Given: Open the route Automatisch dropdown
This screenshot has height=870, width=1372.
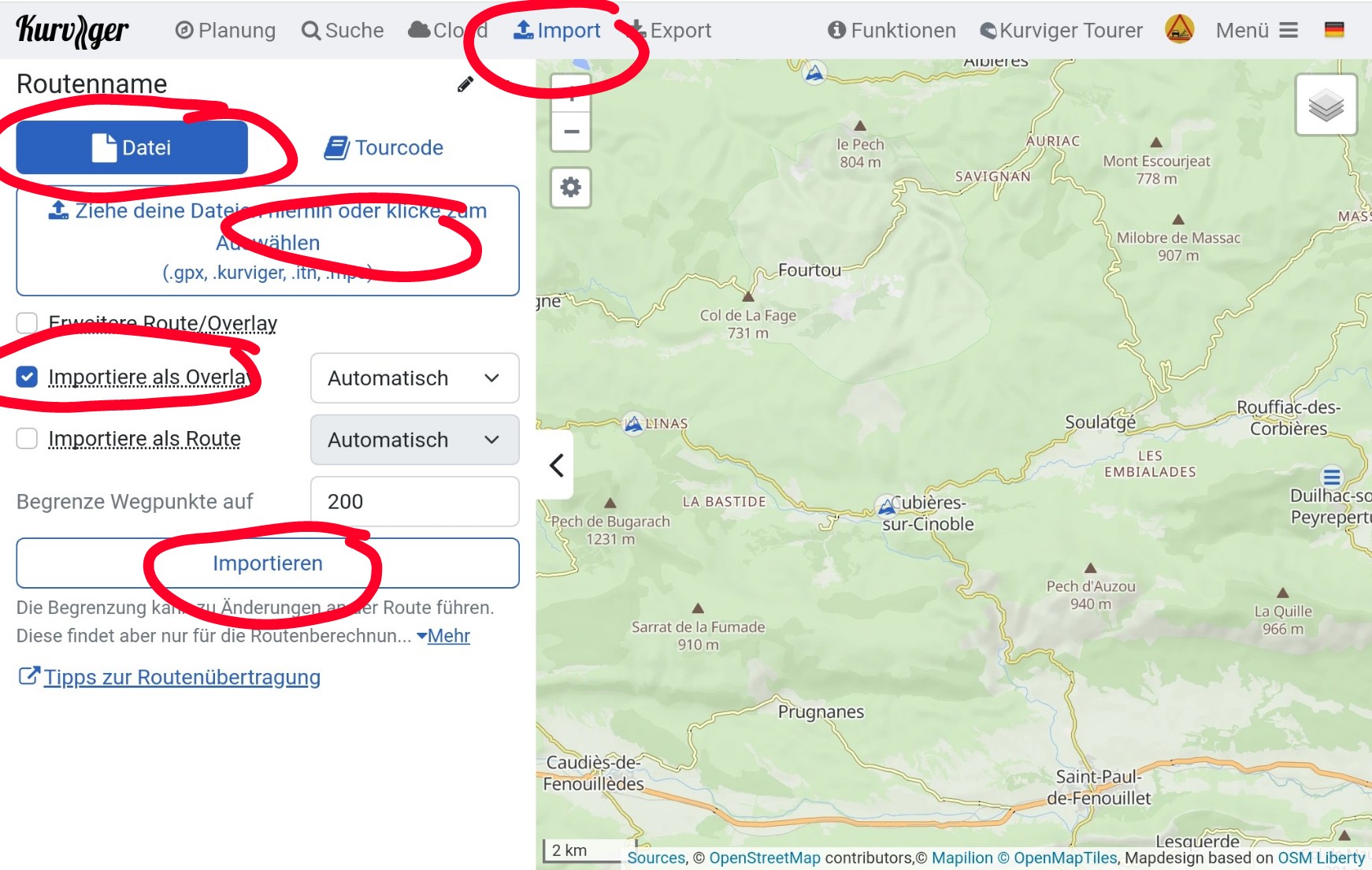Looking at the screenshot, I should pos(414,440).
